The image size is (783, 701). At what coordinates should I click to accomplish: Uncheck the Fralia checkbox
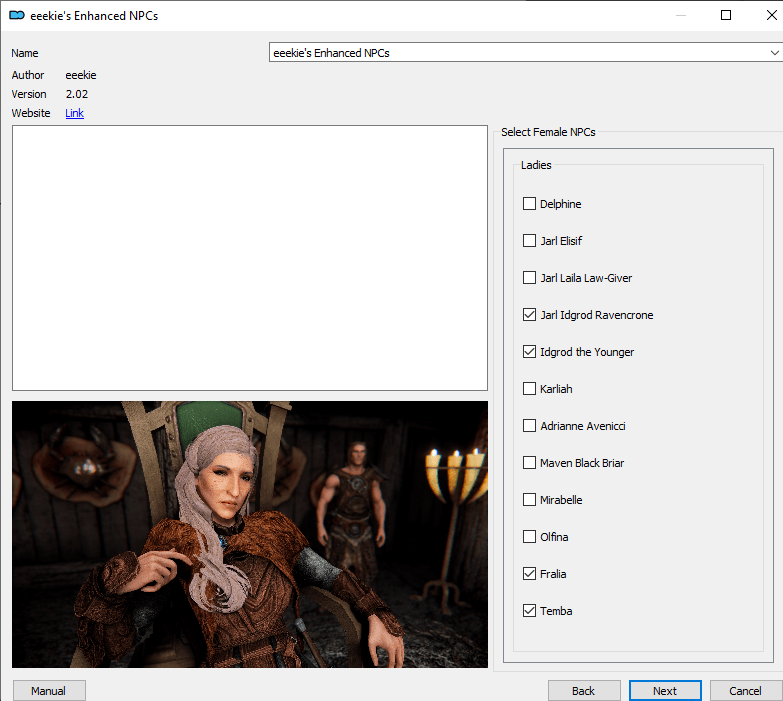click(529, 574)
